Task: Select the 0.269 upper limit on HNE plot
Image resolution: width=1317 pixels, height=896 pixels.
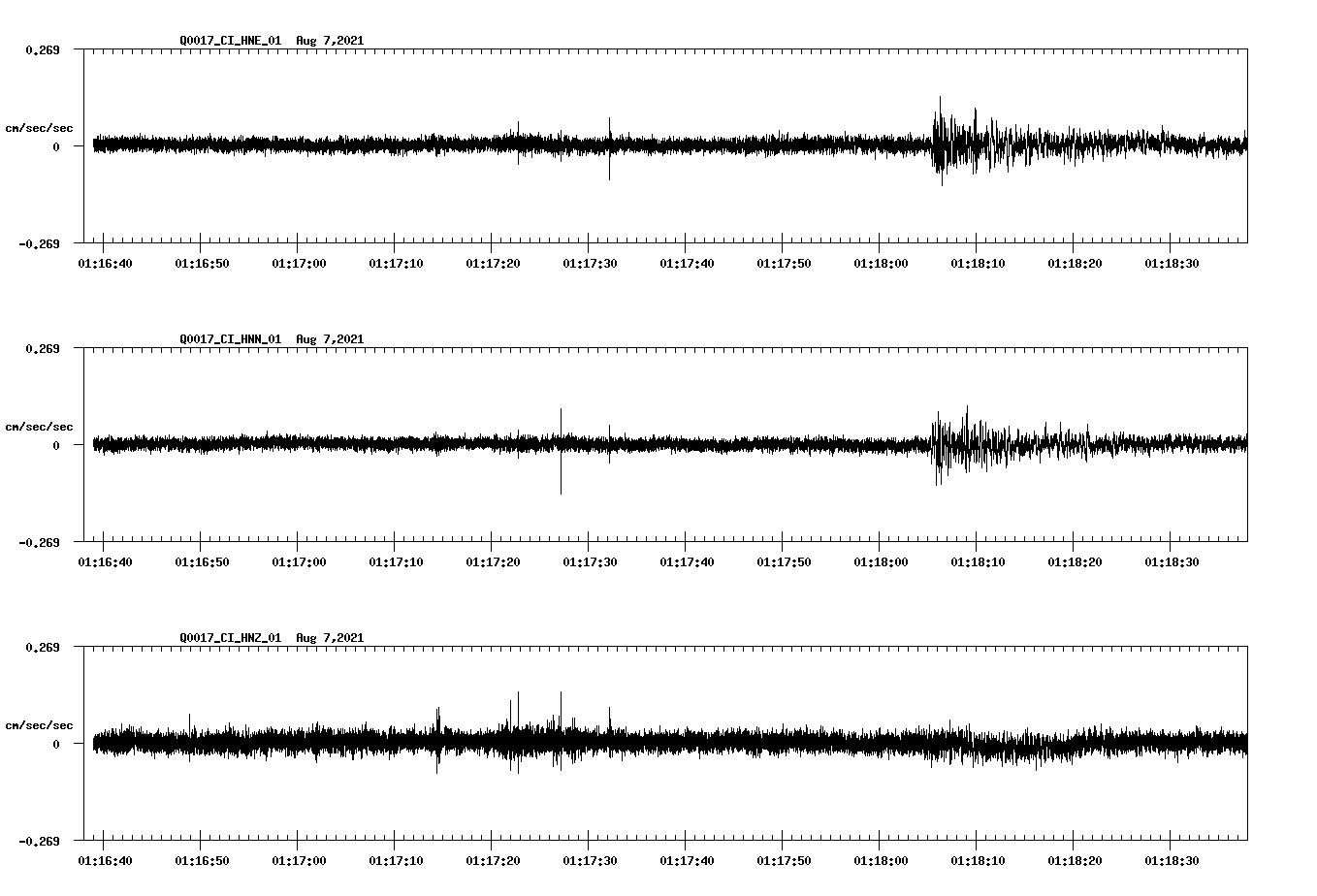Action: click(x=42, y=49)
